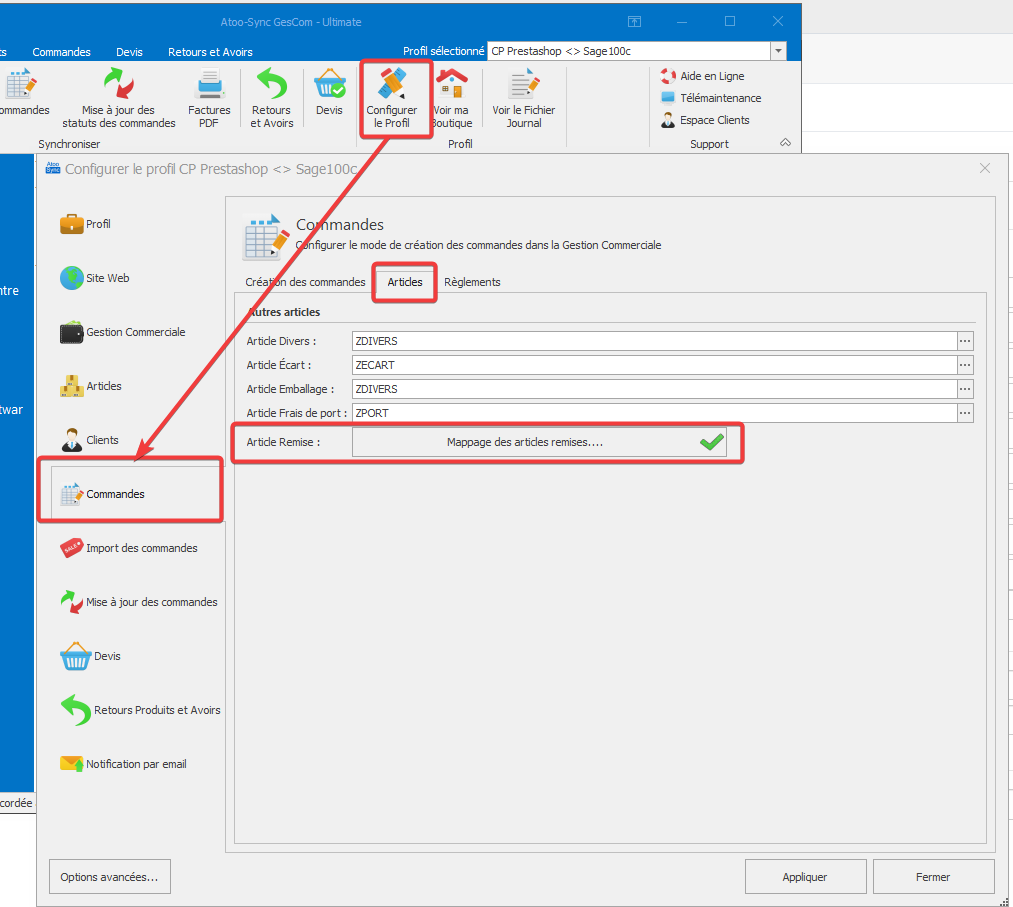Open the Commandes ribbon menu tab
The width and height of the screenshot is (1013, 907).
(61, 52)
